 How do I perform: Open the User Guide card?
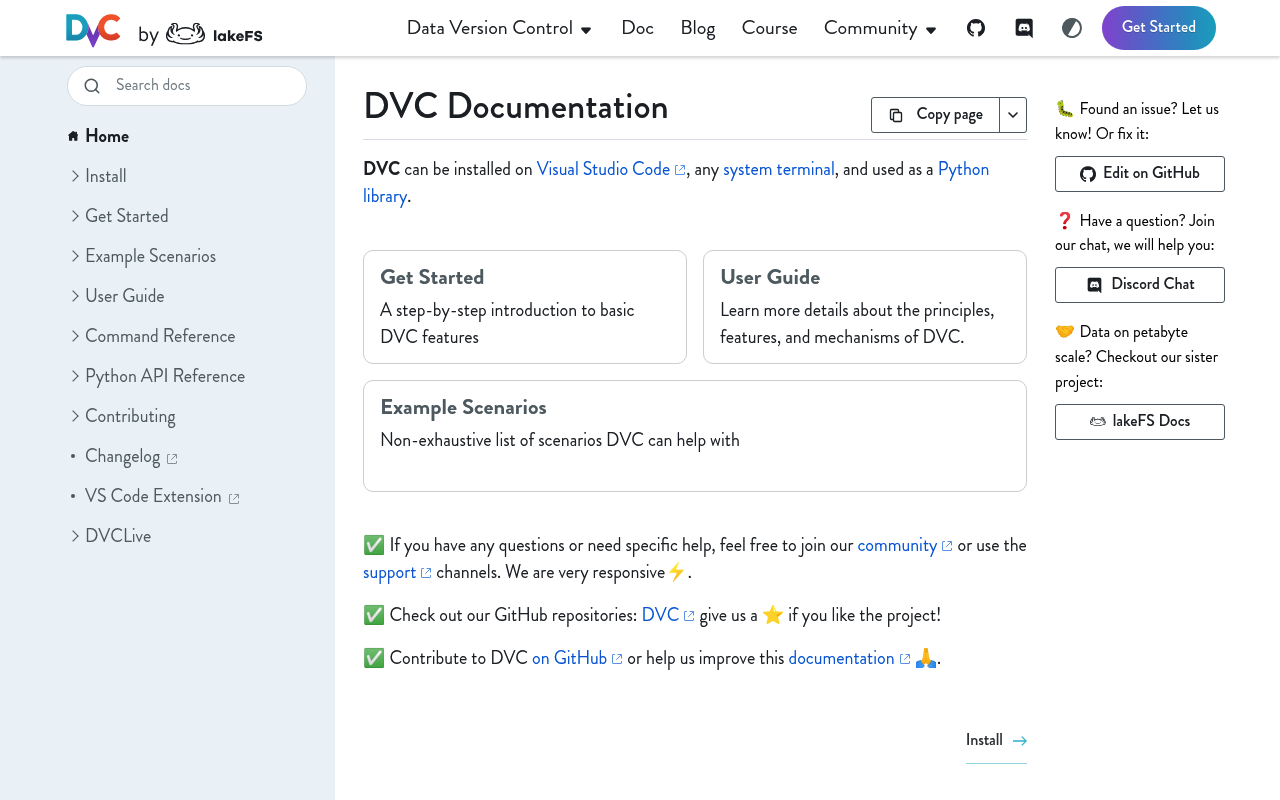pyautogui.click(x=865, y=307)
